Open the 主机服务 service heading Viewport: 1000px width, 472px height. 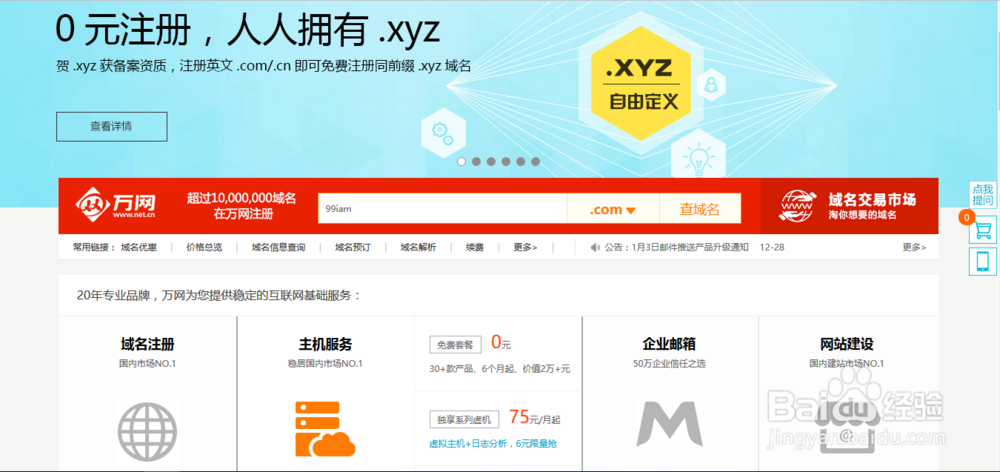click(325, 344)
